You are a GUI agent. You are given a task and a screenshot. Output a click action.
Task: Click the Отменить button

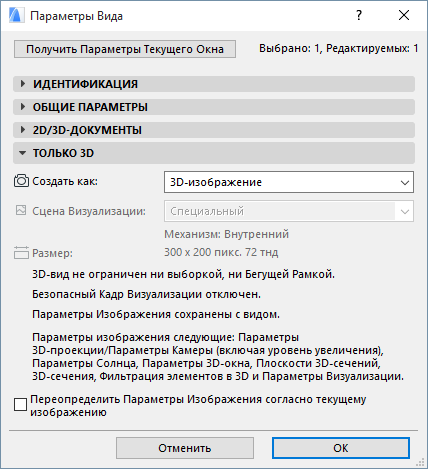point(185,448)
